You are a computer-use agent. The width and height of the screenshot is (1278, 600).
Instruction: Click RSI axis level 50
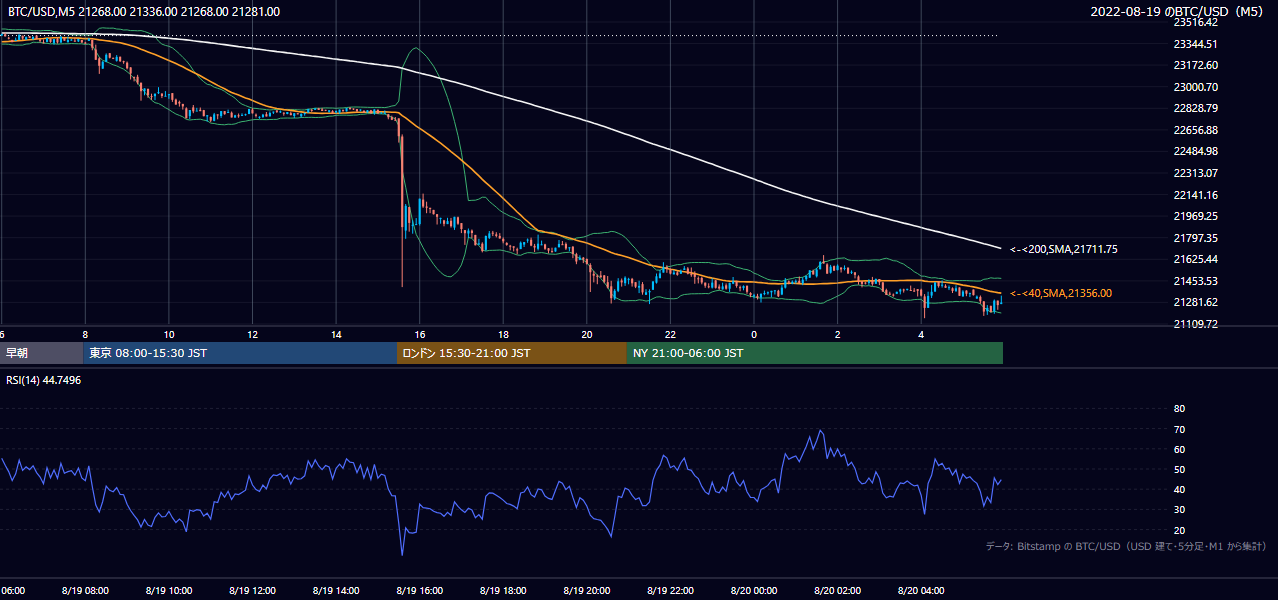[x=1179, y=469]
